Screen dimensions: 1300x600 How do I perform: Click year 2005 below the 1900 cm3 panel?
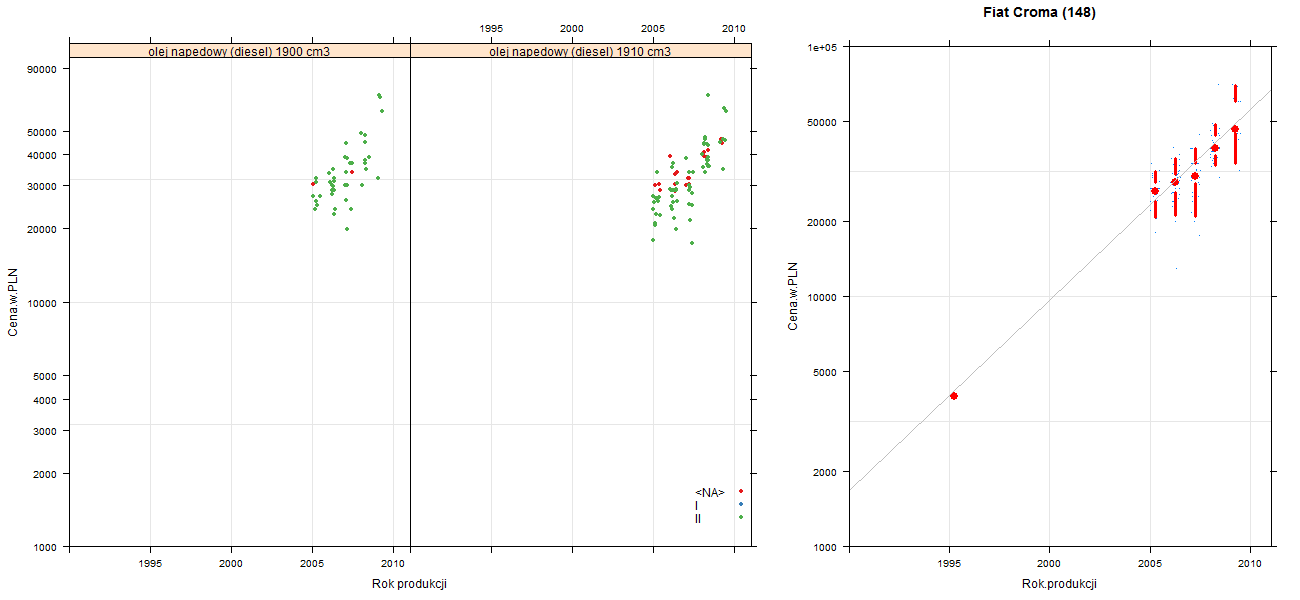click(312, 564)
